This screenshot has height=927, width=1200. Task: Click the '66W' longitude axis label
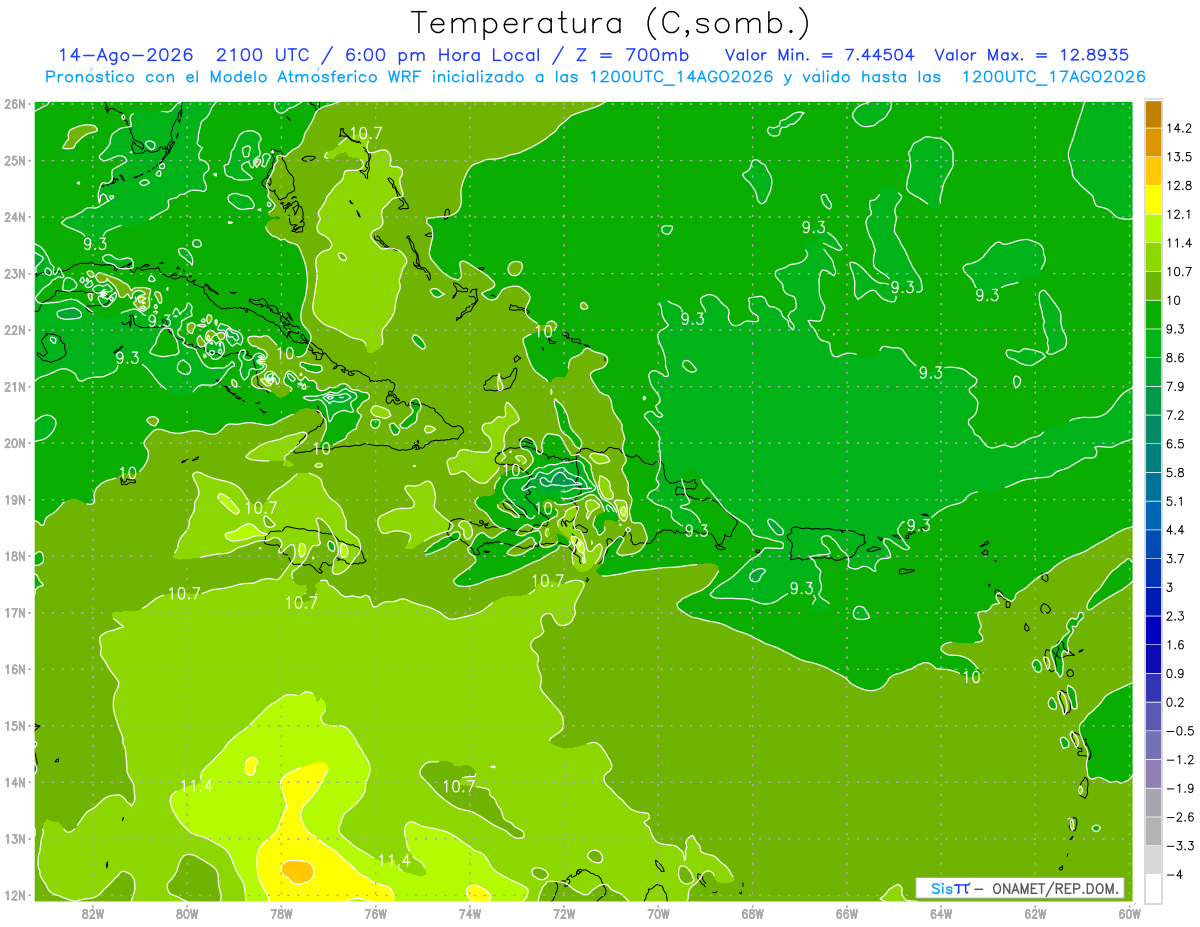tap(847, 914)
